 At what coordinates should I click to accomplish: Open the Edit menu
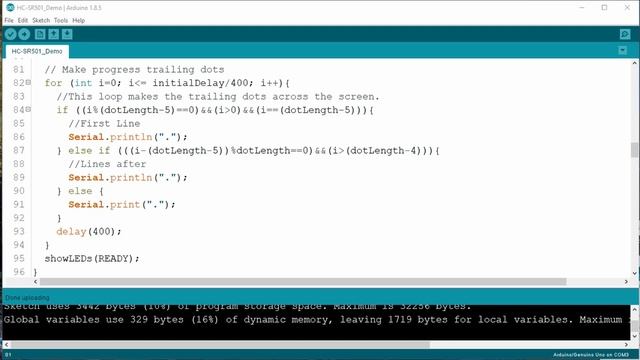coord(23,20)
